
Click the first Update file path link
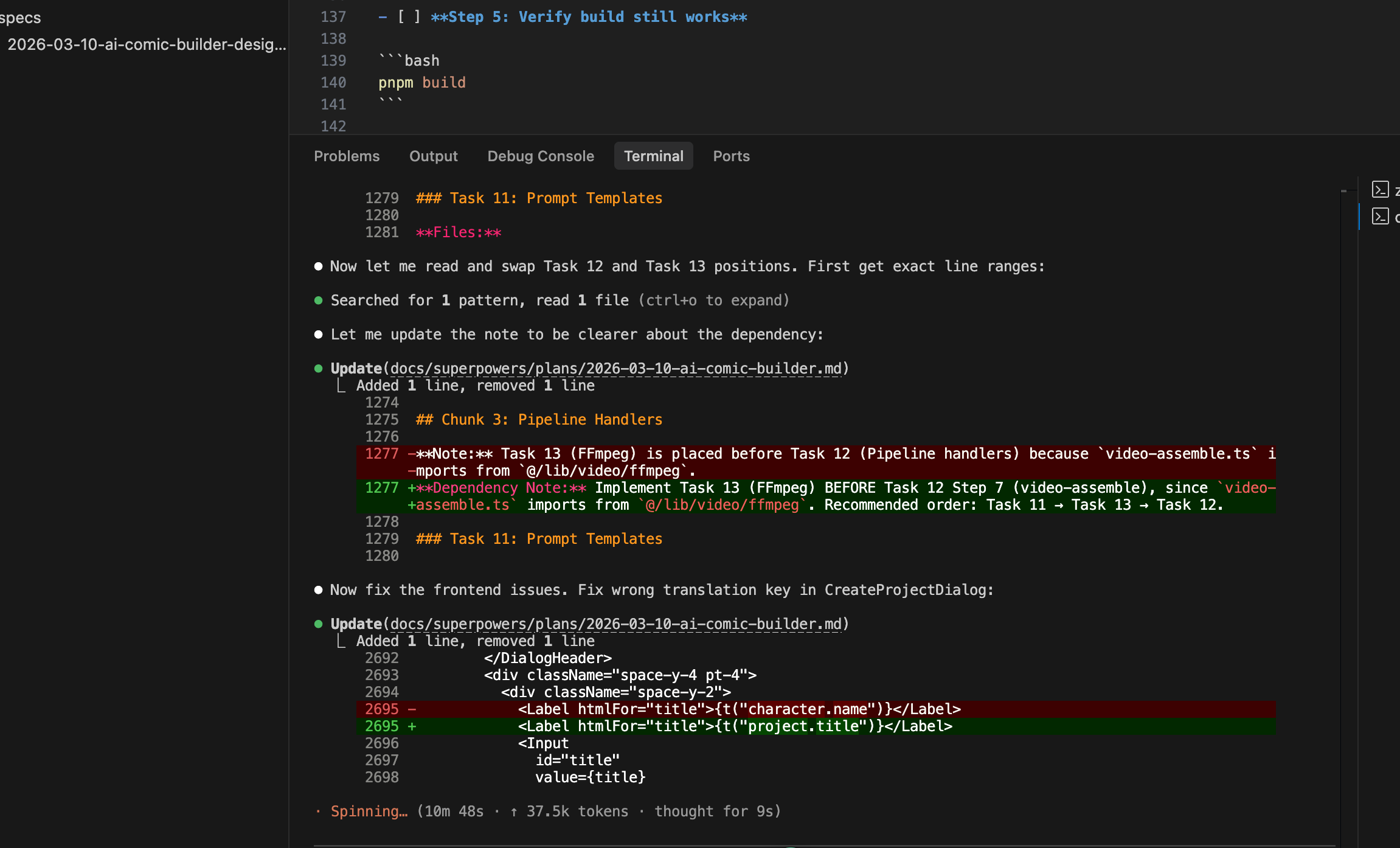click(615, 368)
